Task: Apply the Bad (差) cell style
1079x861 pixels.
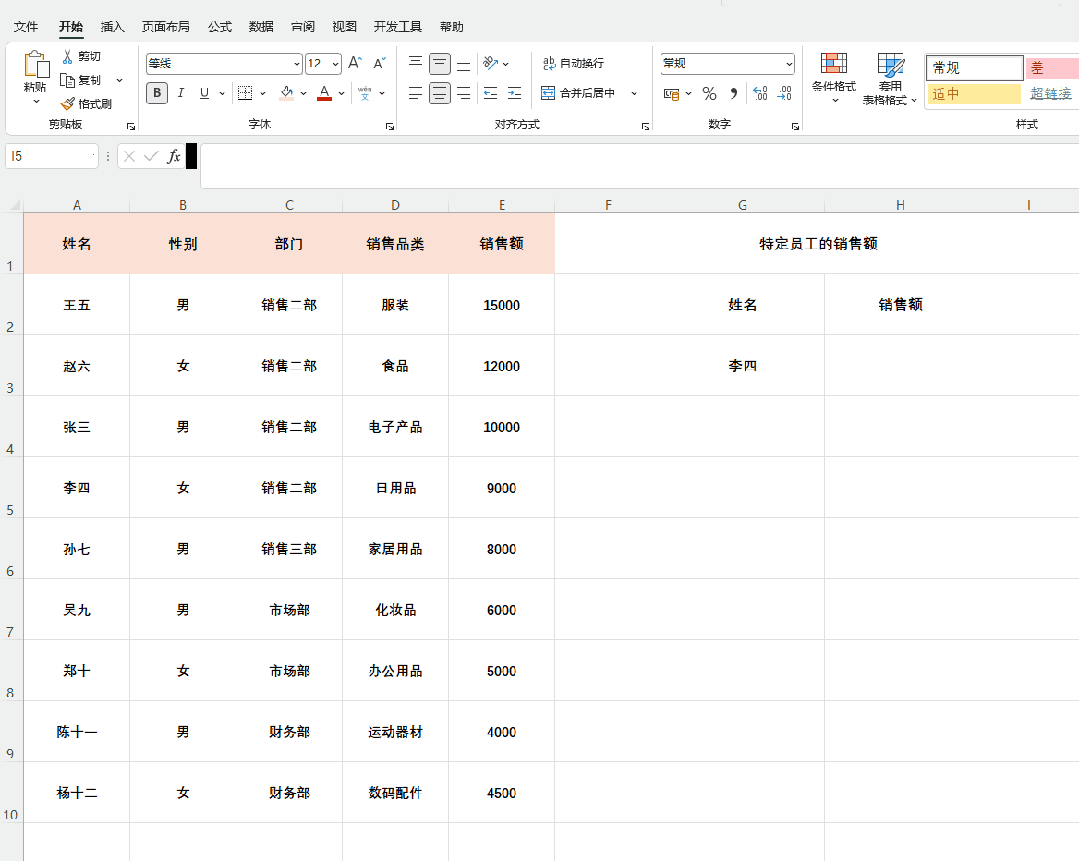Action: pyautogui.click(x=1052, y=67)
